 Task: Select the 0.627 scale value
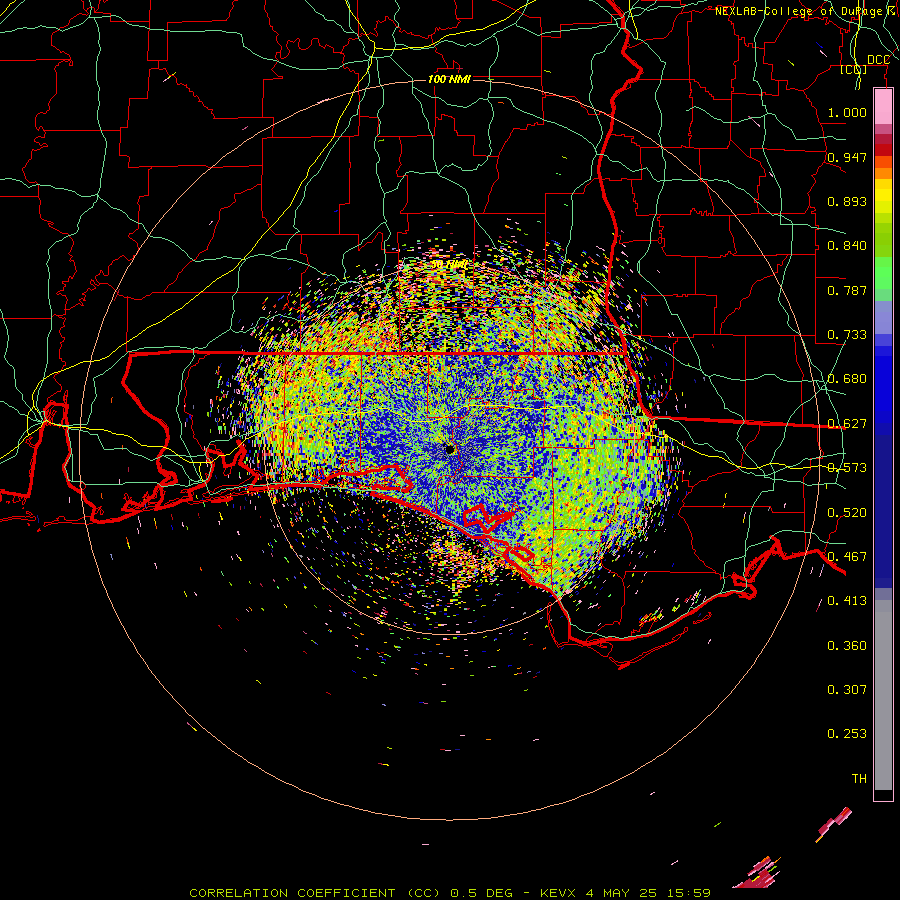coord(847,424)
